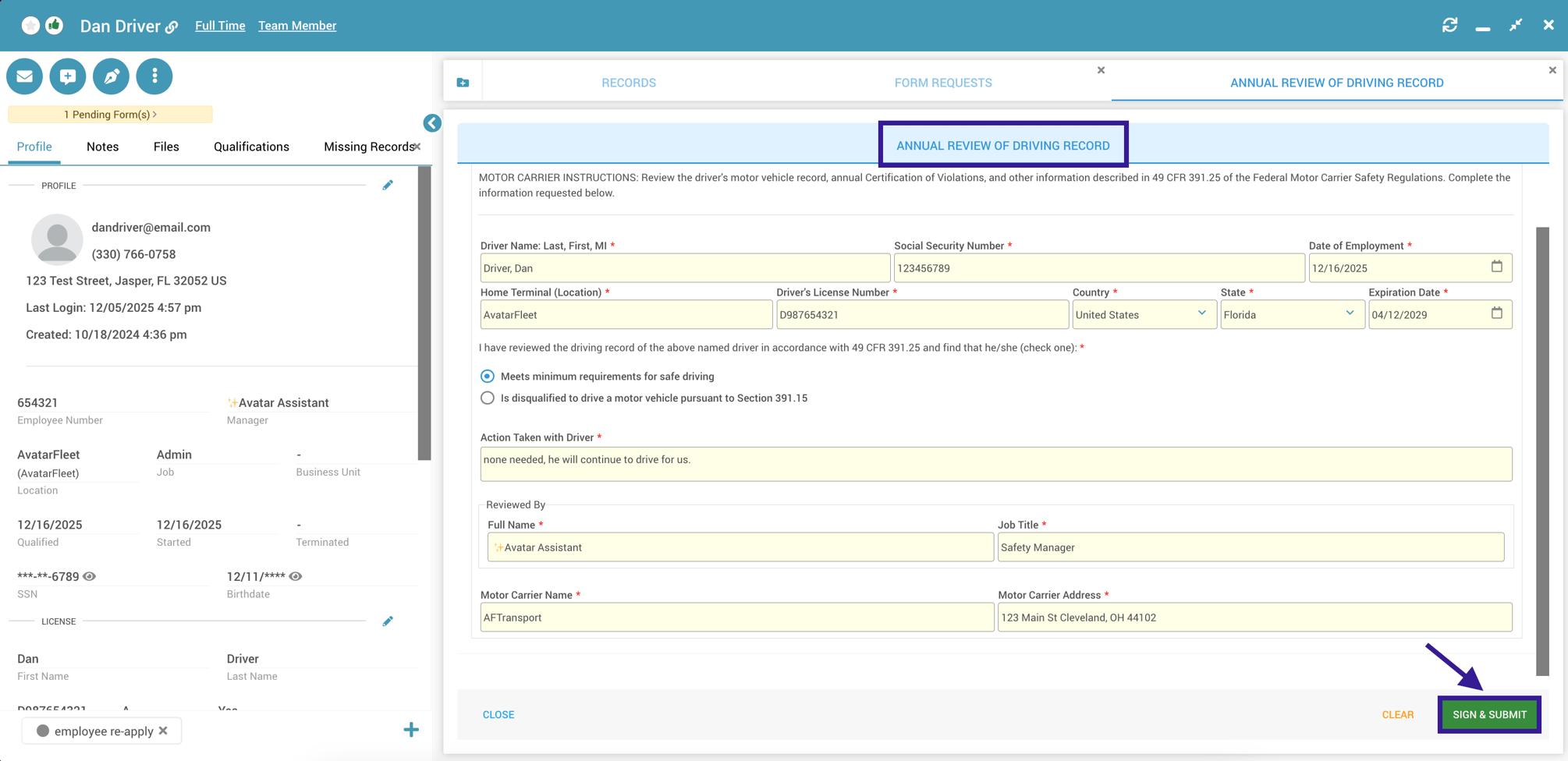Edit the PROFILE section with its pencil

(x=388, y=186)
